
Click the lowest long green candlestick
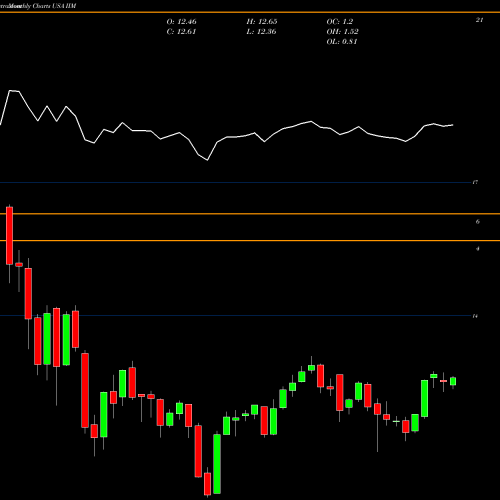click(x=217, y=464)
